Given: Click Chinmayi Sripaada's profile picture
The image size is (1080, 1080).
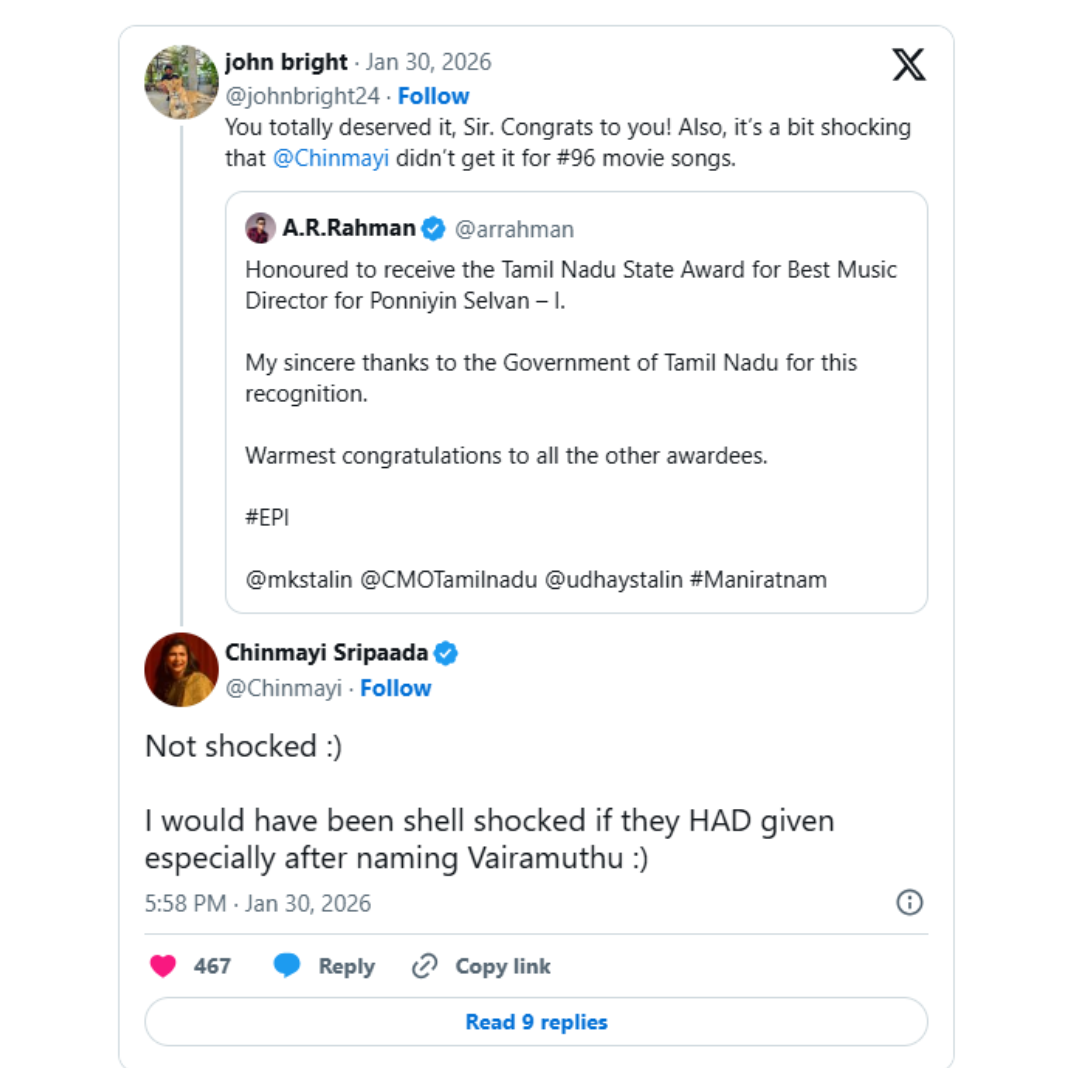Looking at the screenshot, I should click(181, 670).
